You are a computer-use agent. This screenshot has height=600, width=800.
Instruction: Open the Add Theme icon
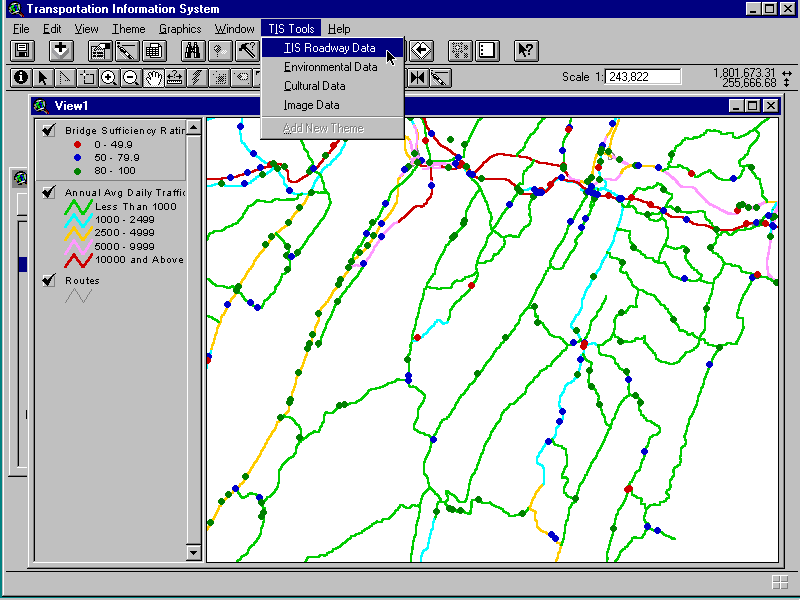(60, 50)
